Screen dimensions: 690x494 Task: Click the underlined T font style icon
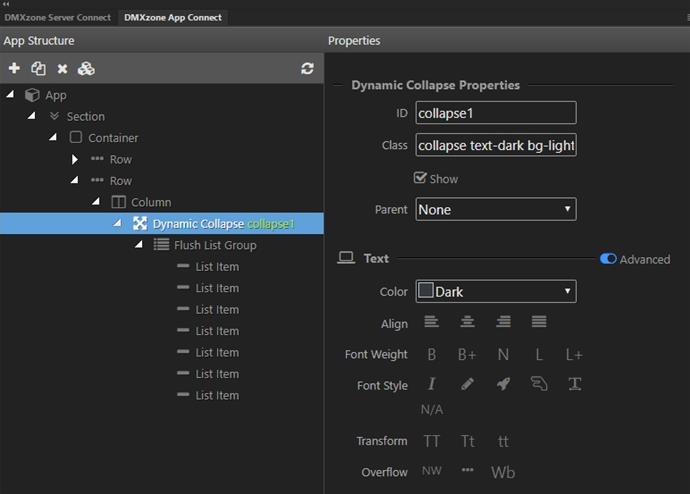[575, 384]
